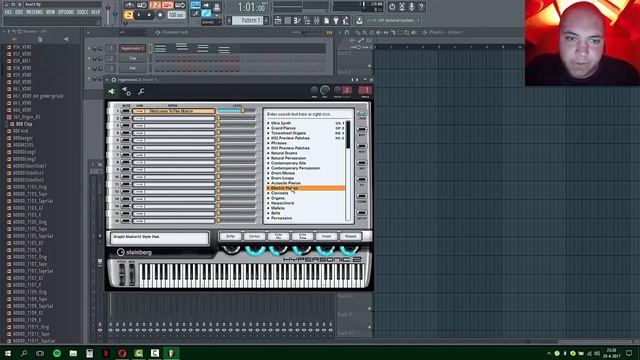Toggle mute LED on the Clap channel
The image size is (640, 360).
[x=89, y=58]
